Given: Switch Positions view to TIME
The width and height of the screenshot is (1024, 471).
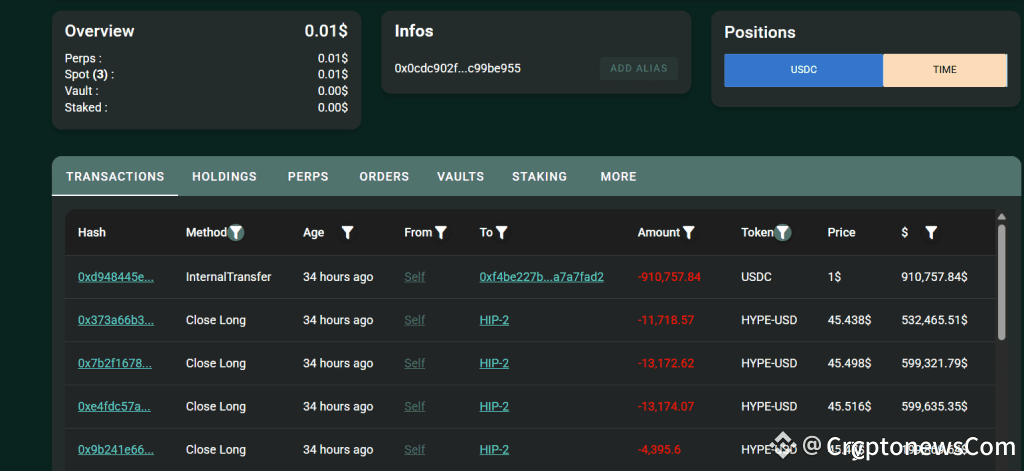Looking at the screenshot, I should [944, 70].
